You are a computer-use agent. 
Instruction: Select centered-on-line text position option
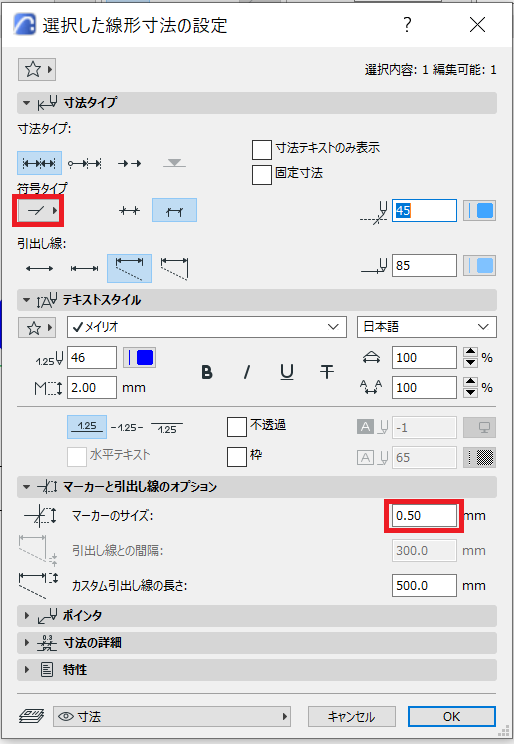127,428
